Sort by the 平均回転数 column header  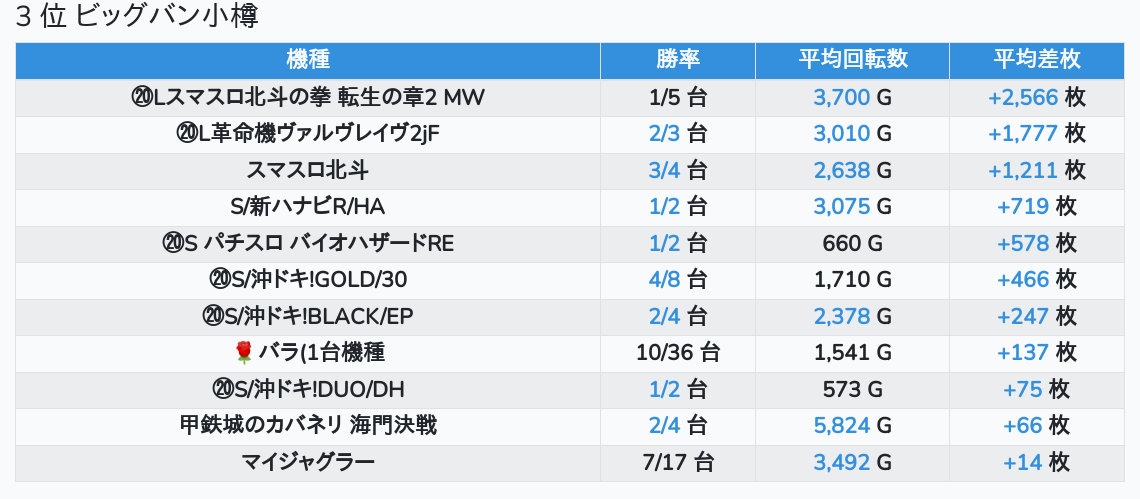pyautogui.click(x=852, y=60)
